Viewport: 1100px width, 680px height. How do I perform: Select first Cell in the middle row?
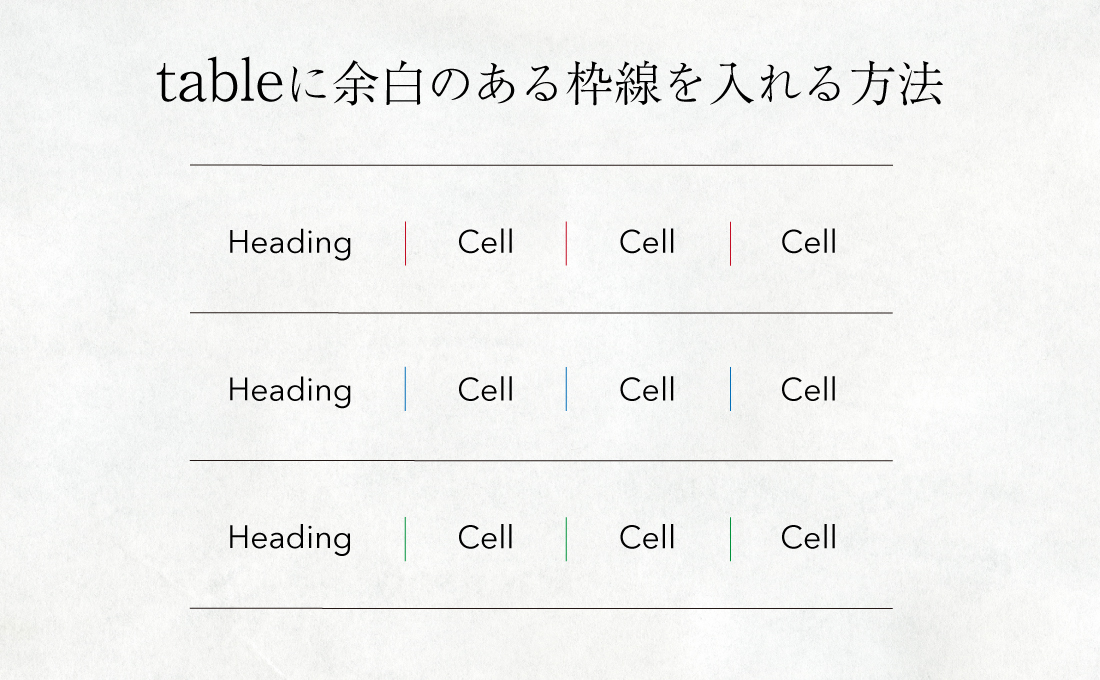[x=486, y=390]
